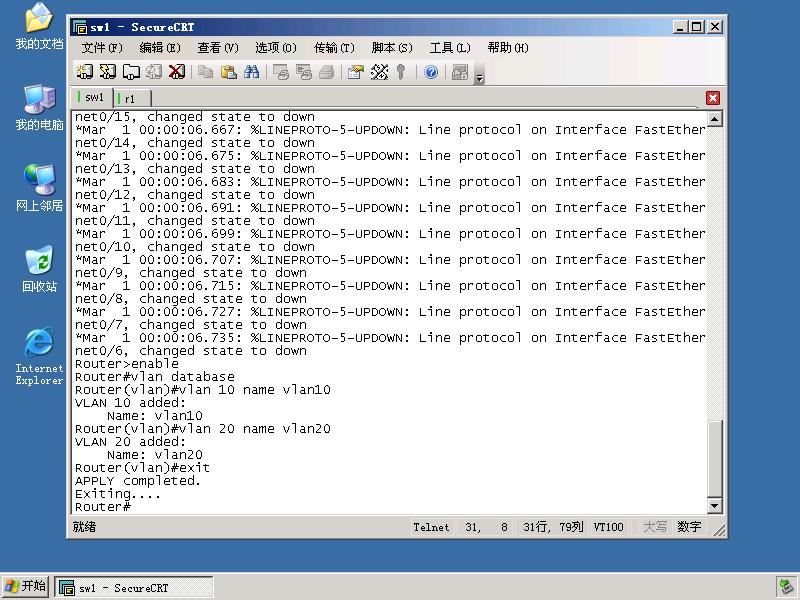800x600 pixels.
Task: Click the window resize grip corner
Action: pyautogui.click(x=719, y=531)
